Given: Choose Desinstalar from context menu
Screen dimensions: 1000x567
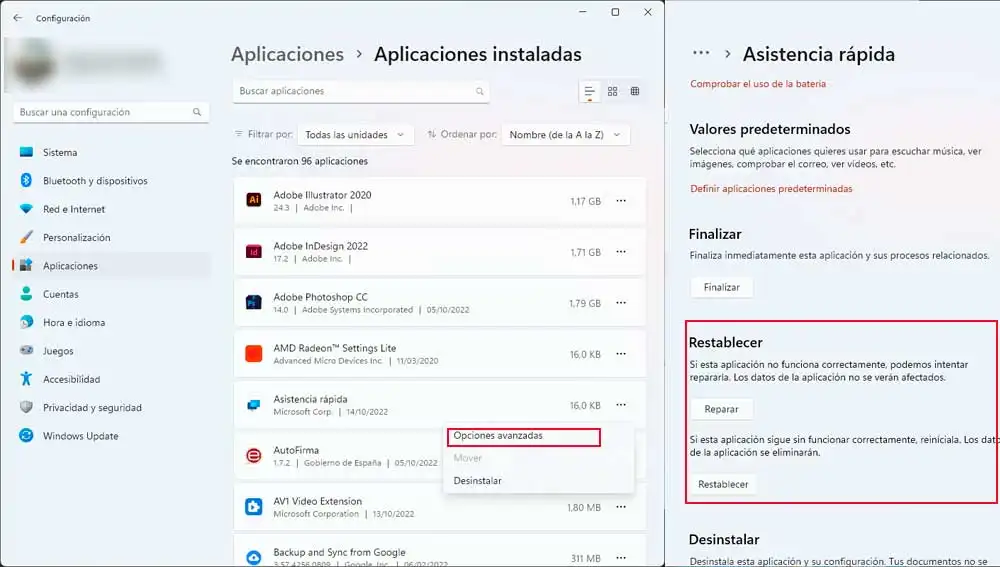Looking at the screenshot, I should (x=477, y=481).
